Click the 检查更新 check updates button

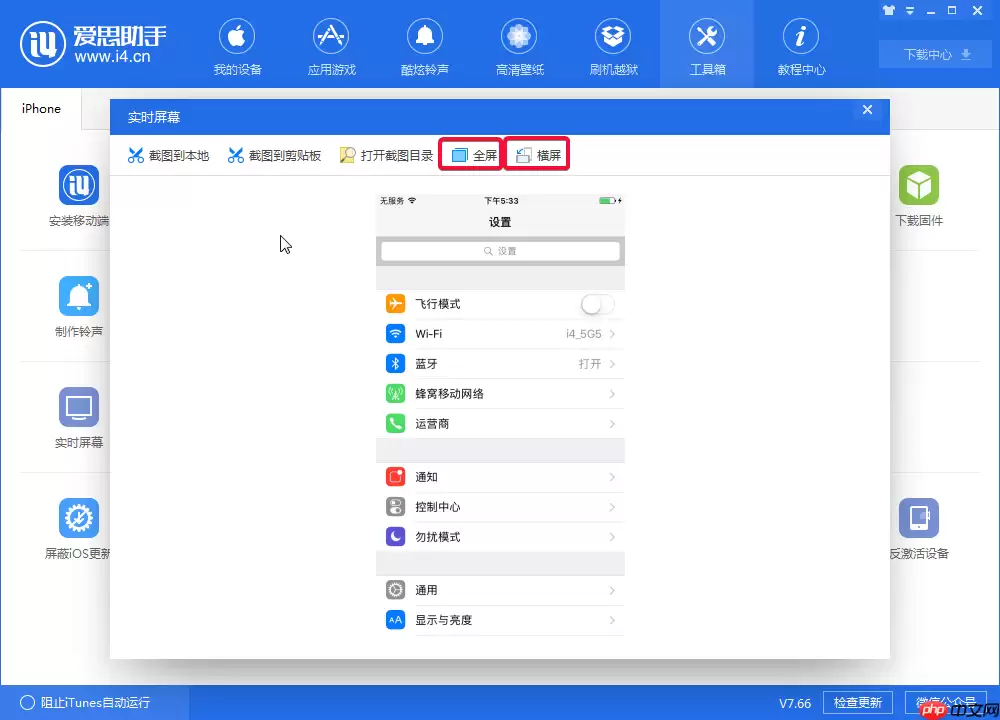[x=857, y=702]
